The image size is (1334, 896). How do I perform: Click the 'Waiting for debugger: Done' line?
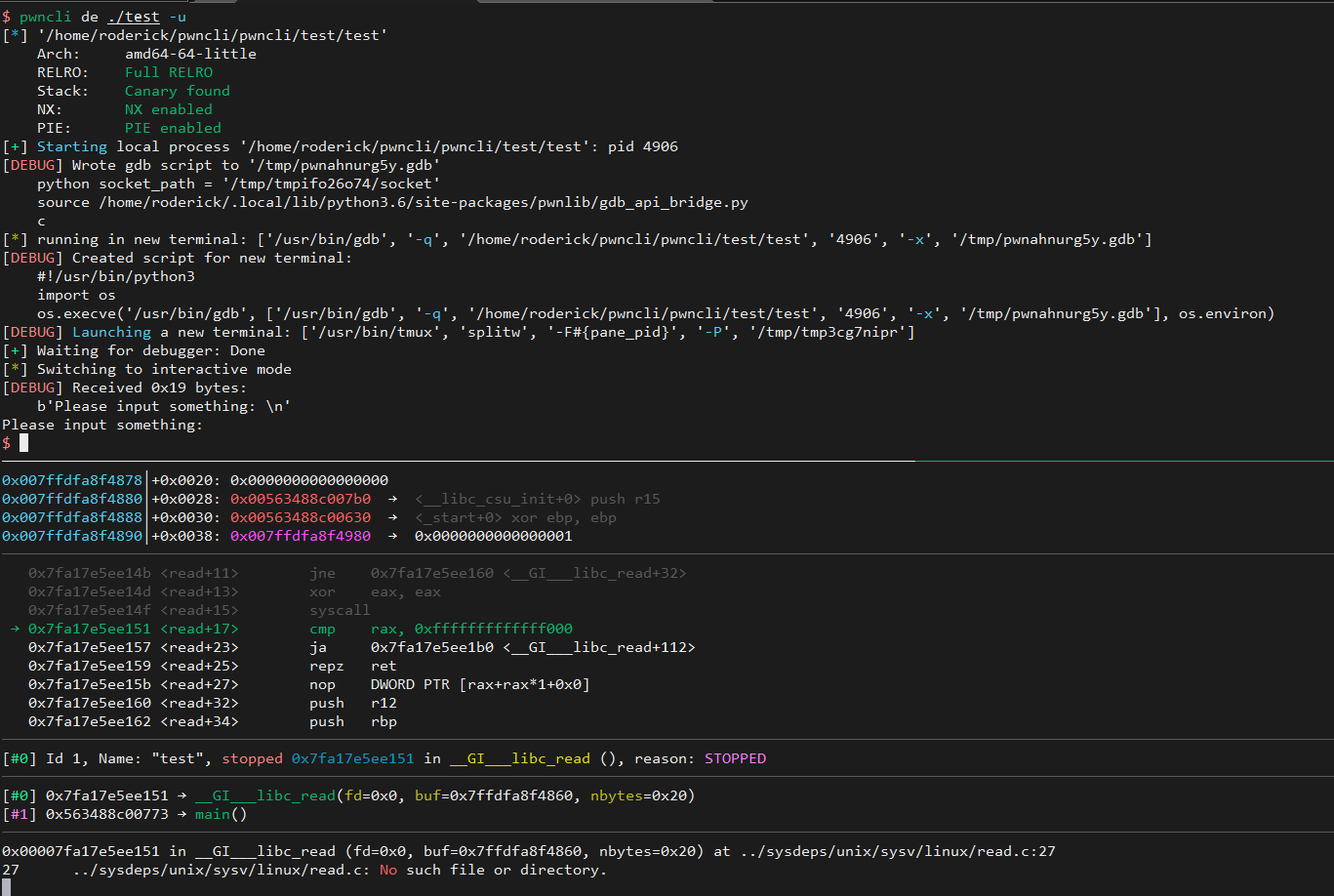pos(150,350)
